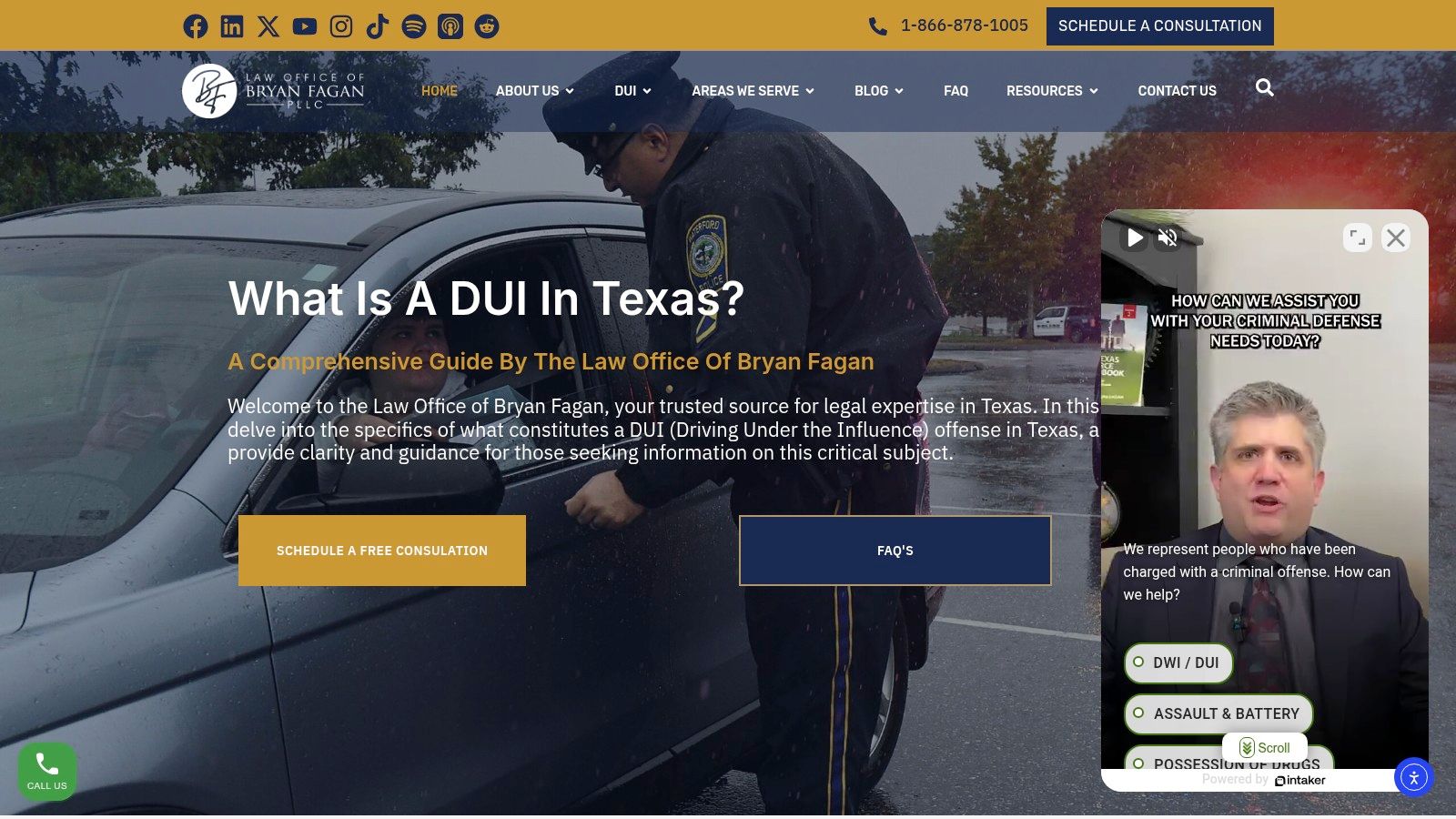Open the Facebook social icon
The image size is (1456, 819).
pos(196,26)
